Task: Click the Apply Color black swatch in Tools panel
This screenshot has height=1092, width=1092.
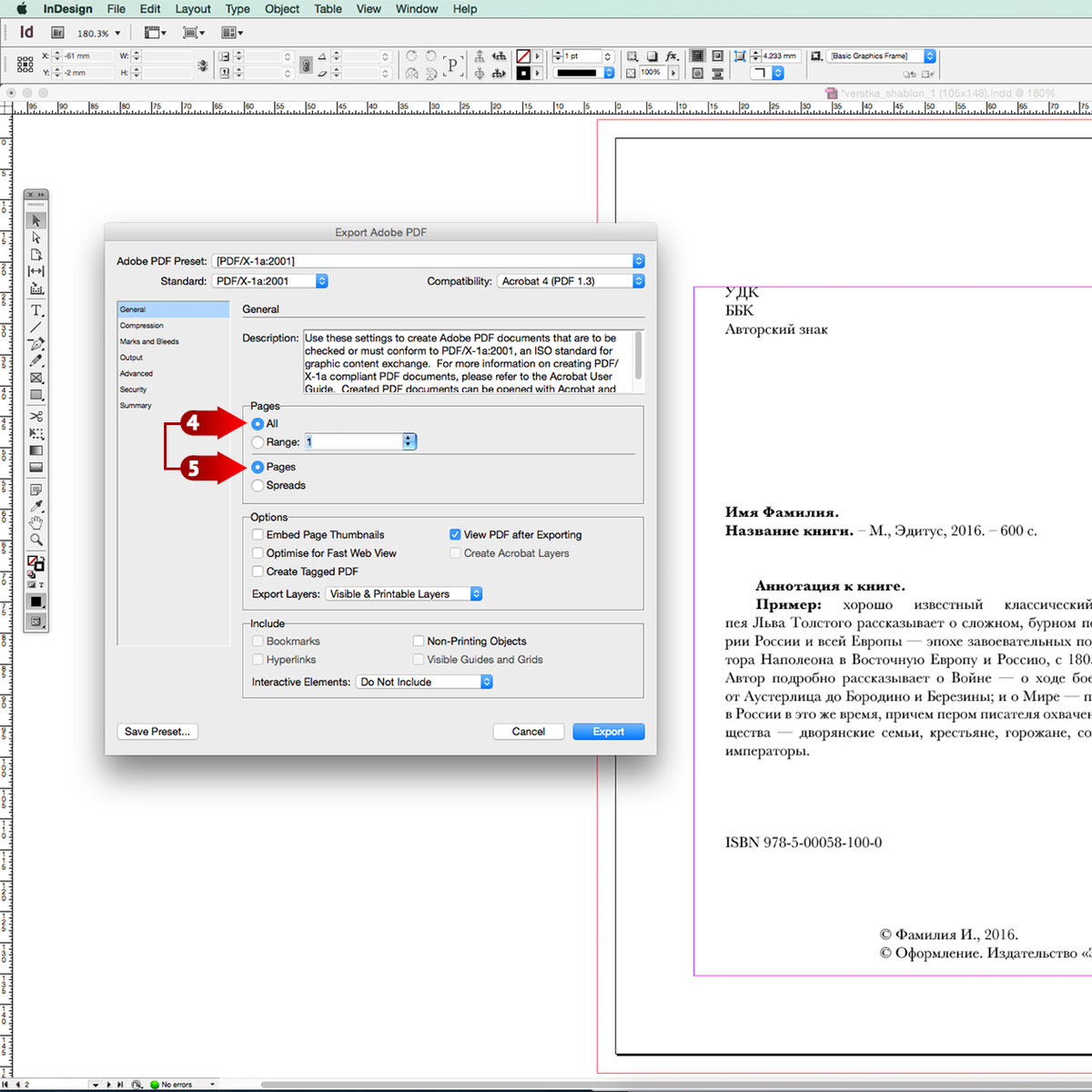Action: 36,602
